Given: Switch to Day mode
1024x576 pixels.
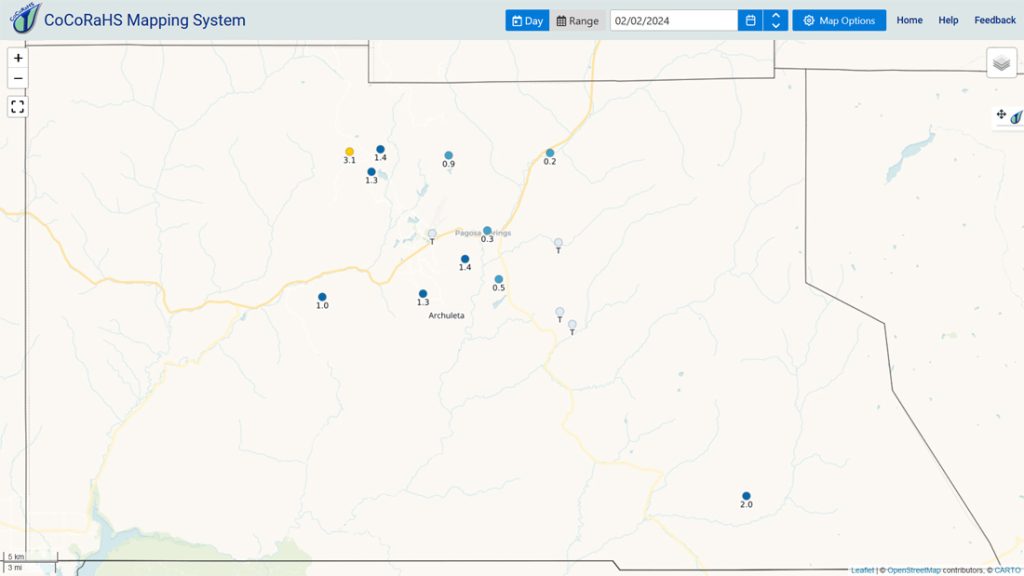Looking at the screenshot, I should click(x=527, y=20).
